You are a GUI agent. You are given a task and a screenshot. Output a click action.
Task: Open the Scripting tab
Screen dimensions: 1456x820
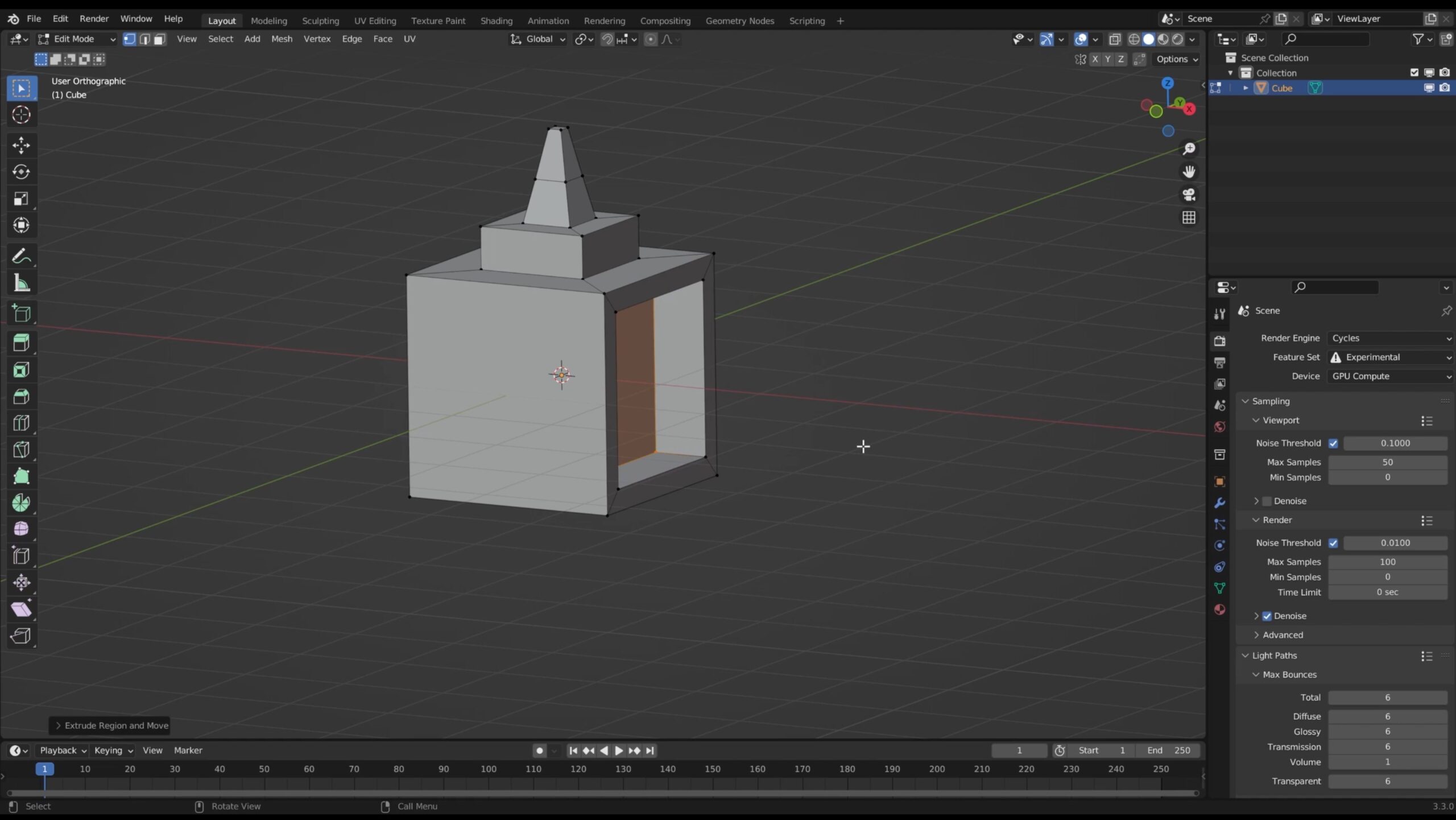(x=807, y=20)
